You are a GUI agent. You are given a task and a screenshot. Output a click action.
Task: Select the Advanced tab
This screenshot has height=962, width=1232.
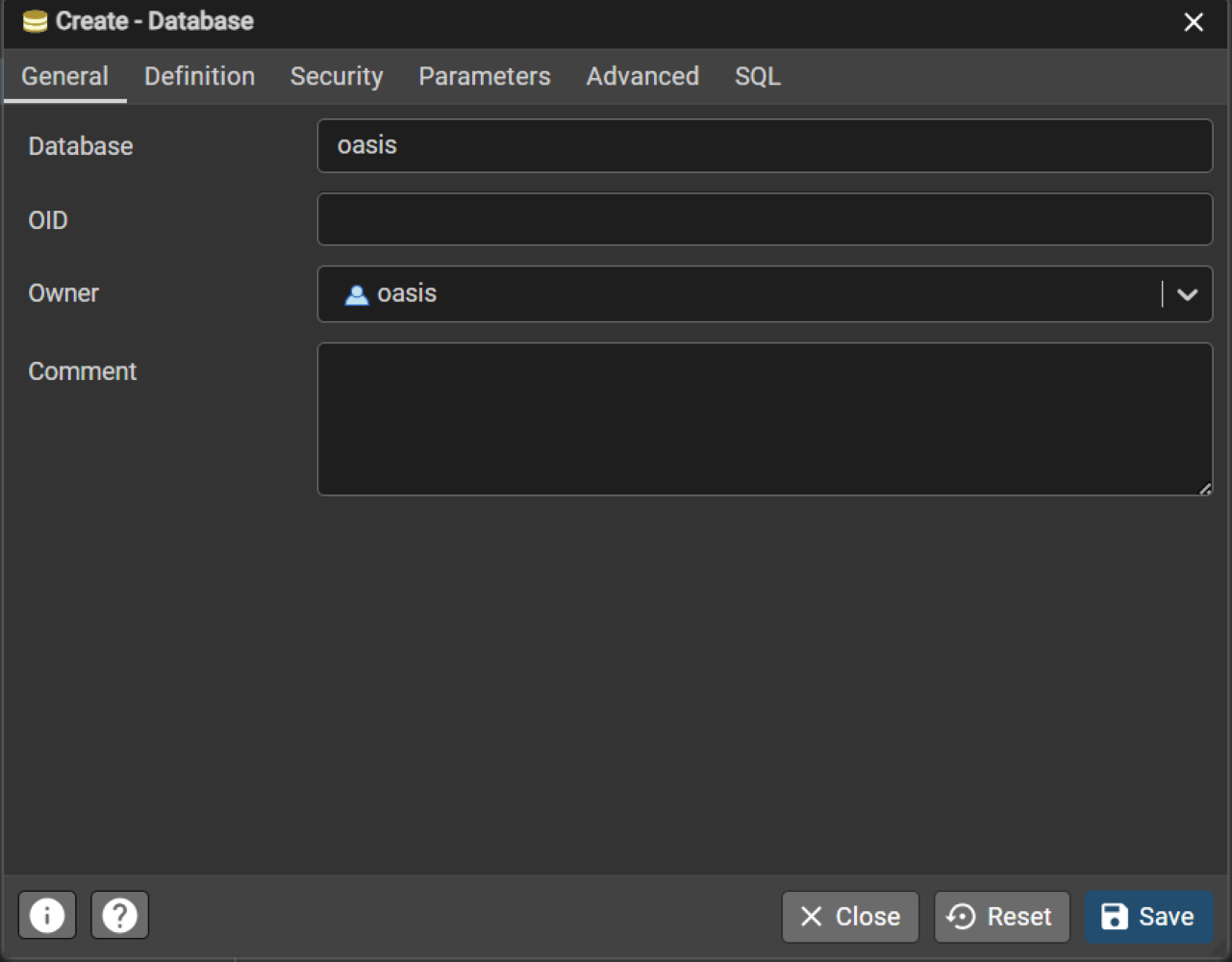[642, 76]
